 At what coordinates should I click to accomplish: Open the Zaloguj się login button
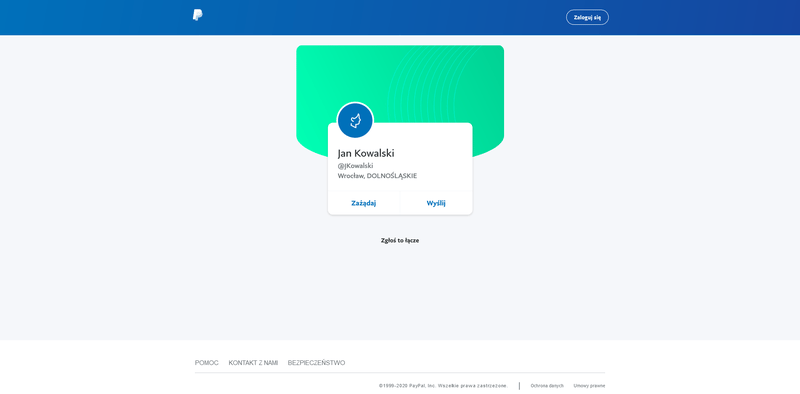pyautogui.click(x=587, y=17)
